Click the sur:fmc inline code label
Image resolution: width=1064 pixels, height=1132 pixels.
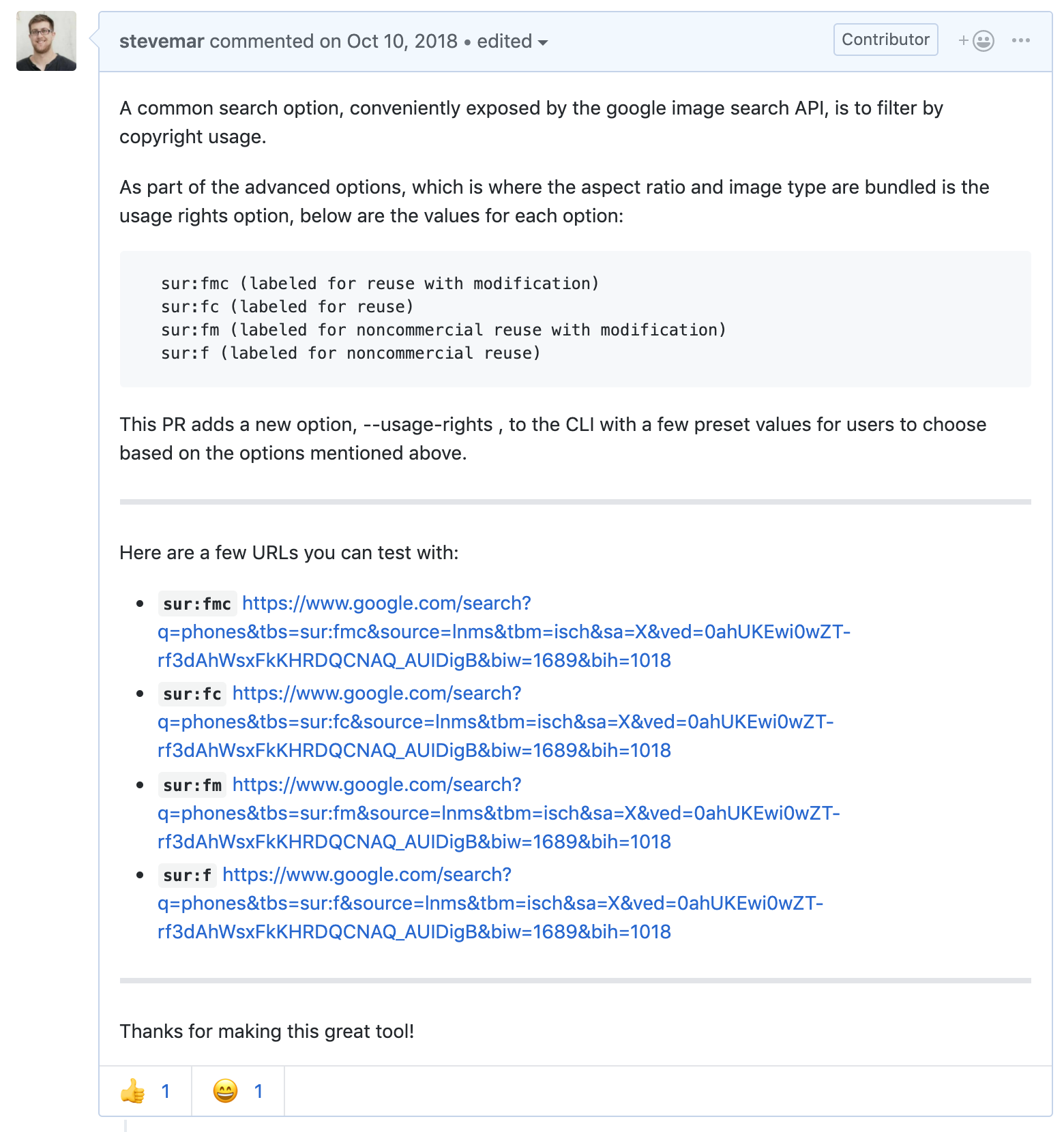coord(197,604)
